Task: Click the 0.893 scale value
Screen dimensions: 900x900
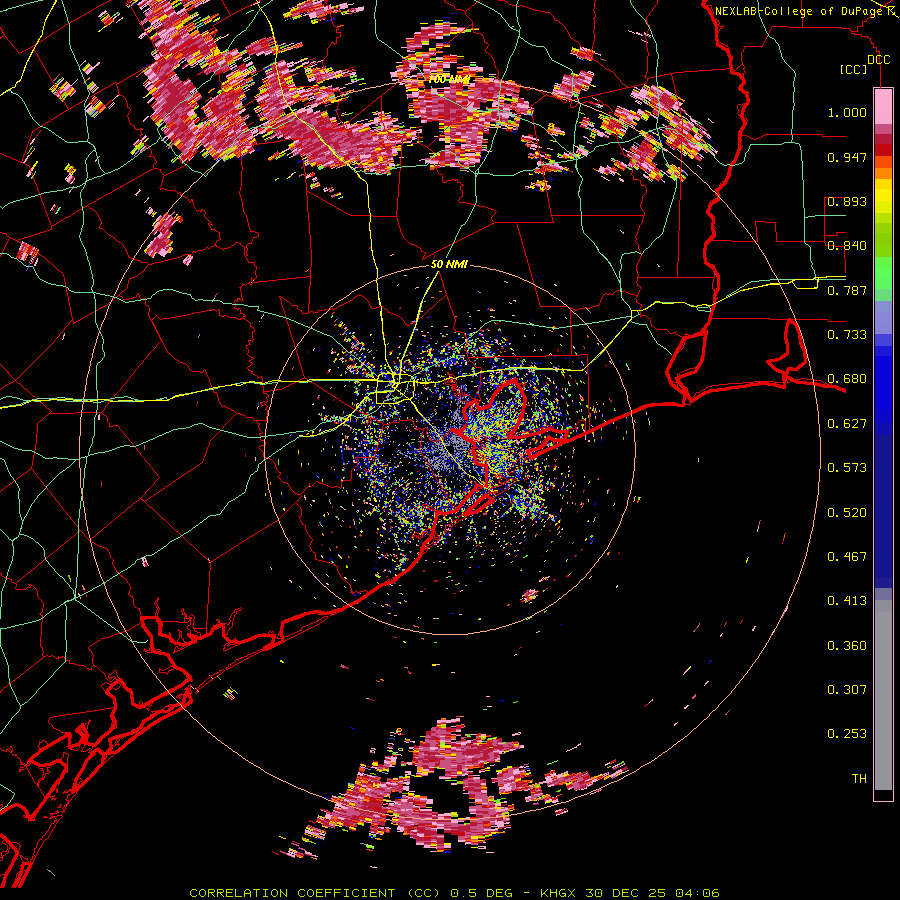Action: pyautogui.click(x=847, y=201)
